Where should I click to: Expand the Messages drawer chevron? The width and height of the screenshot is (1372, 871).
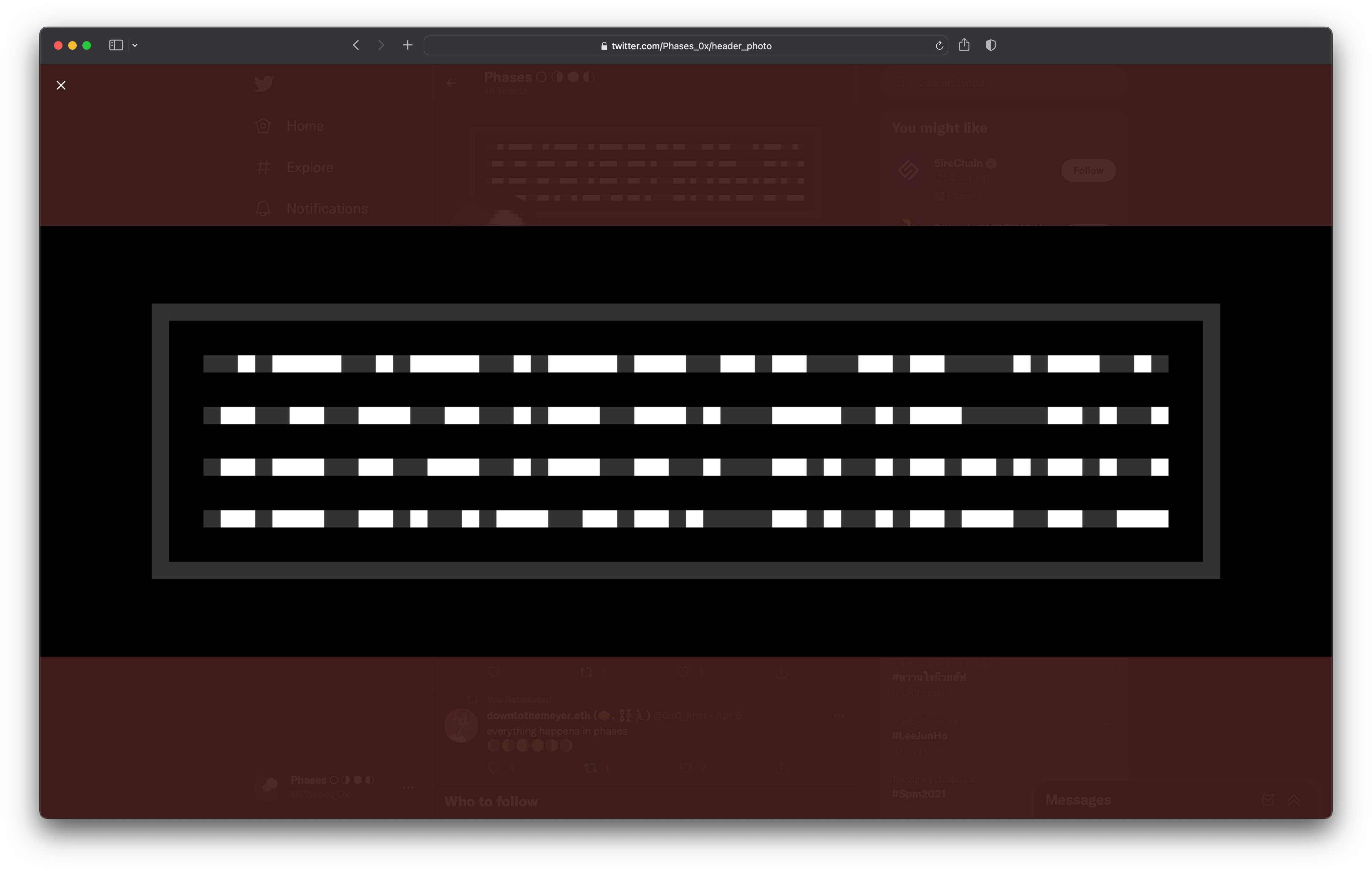pos(1294,800)
